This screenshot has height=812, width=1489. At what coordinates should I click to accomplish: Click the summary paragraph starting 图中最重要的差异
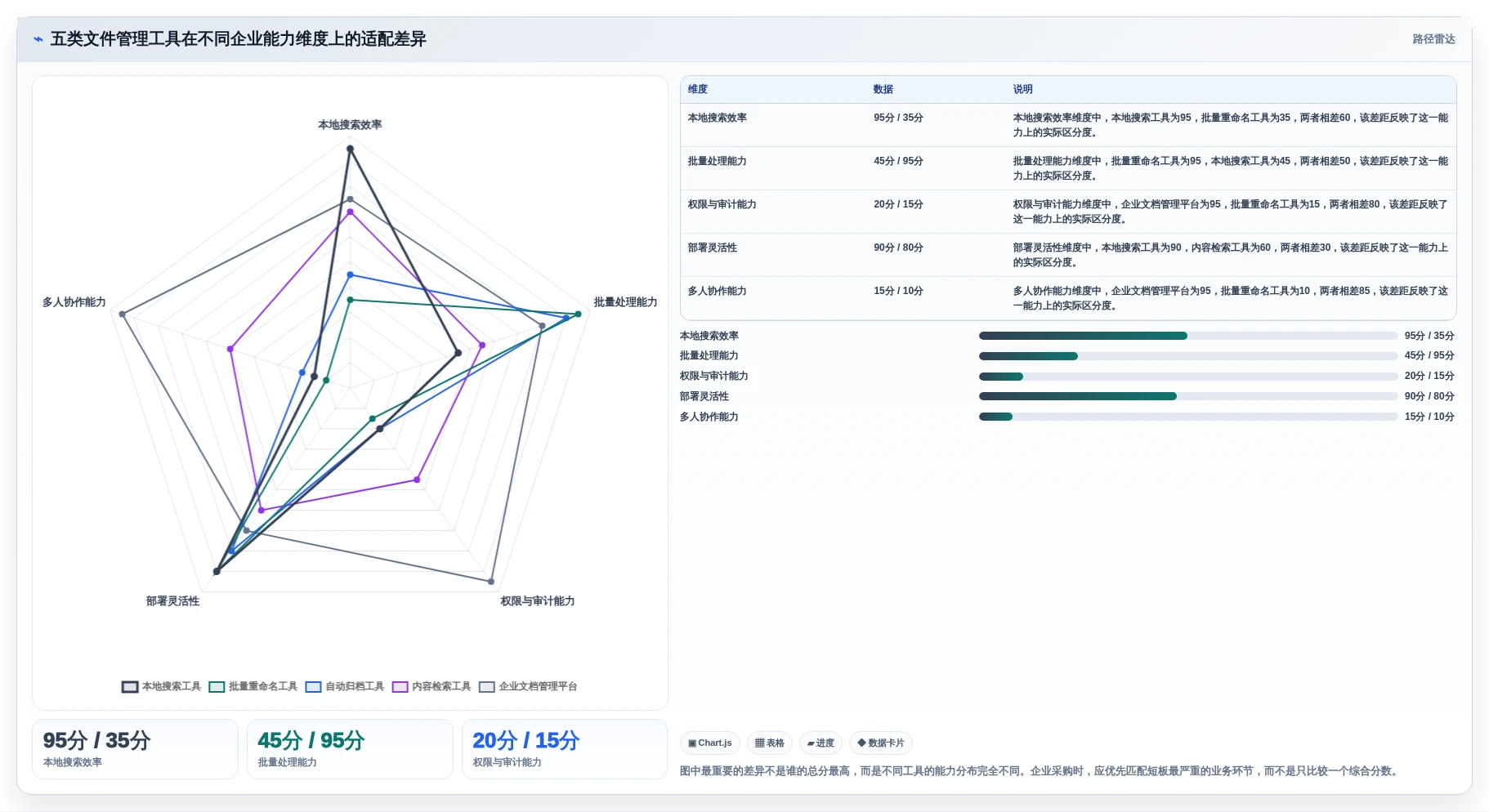[x=1041, y=771]
